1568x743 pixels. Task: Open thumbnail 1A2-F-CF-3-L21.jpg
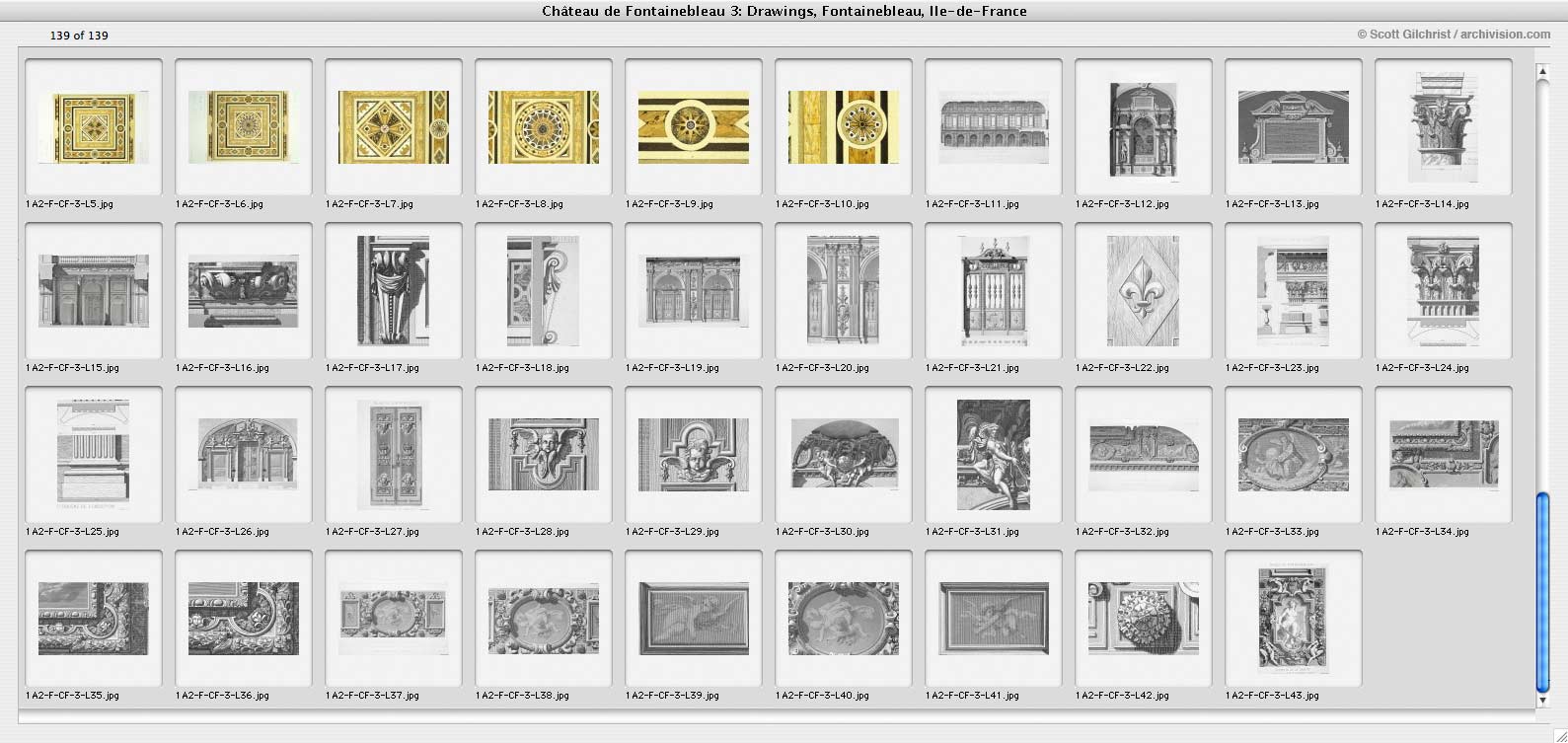pos(994,292)
